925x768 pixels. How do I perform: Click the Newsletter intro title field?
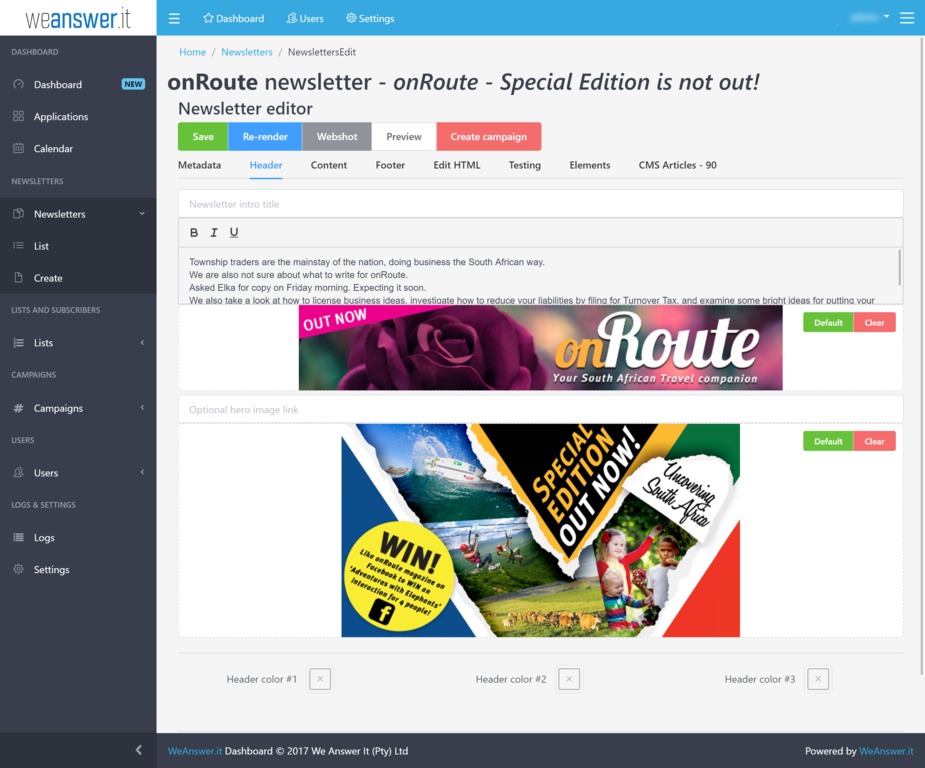pos(540,204)
